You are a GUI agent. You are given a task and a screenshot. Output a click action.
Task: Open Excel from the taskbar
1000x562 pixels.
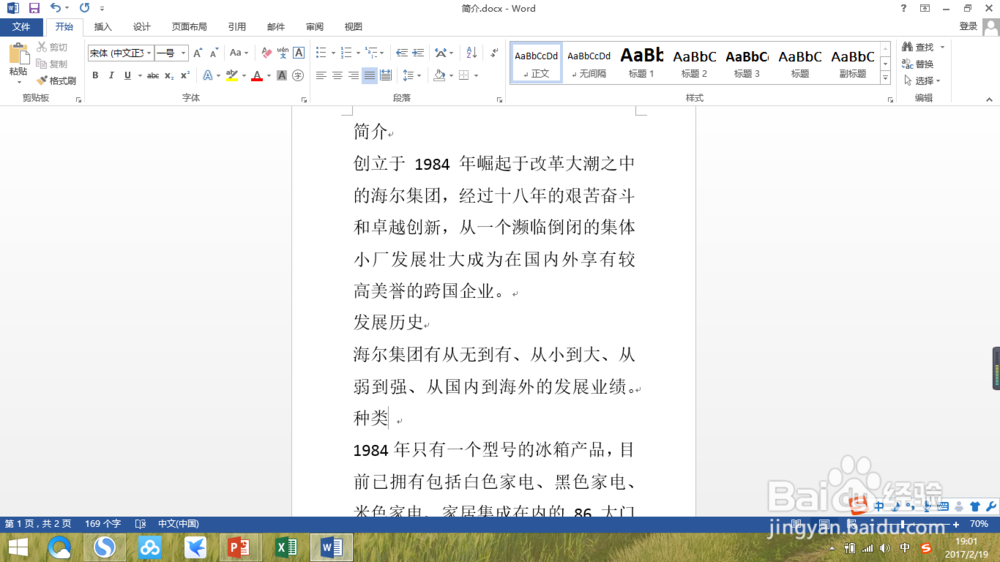point(286,547)
